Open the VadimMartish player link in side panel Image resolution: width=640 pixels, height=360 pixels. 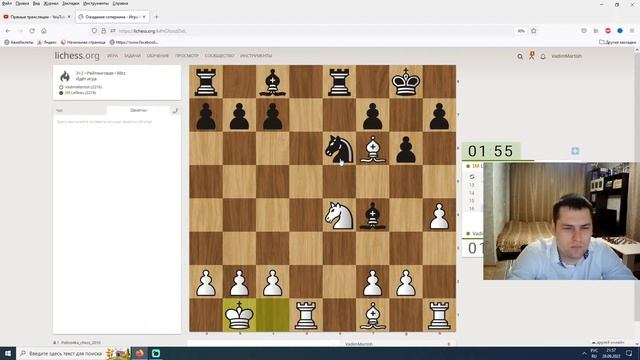coord(83,87)
